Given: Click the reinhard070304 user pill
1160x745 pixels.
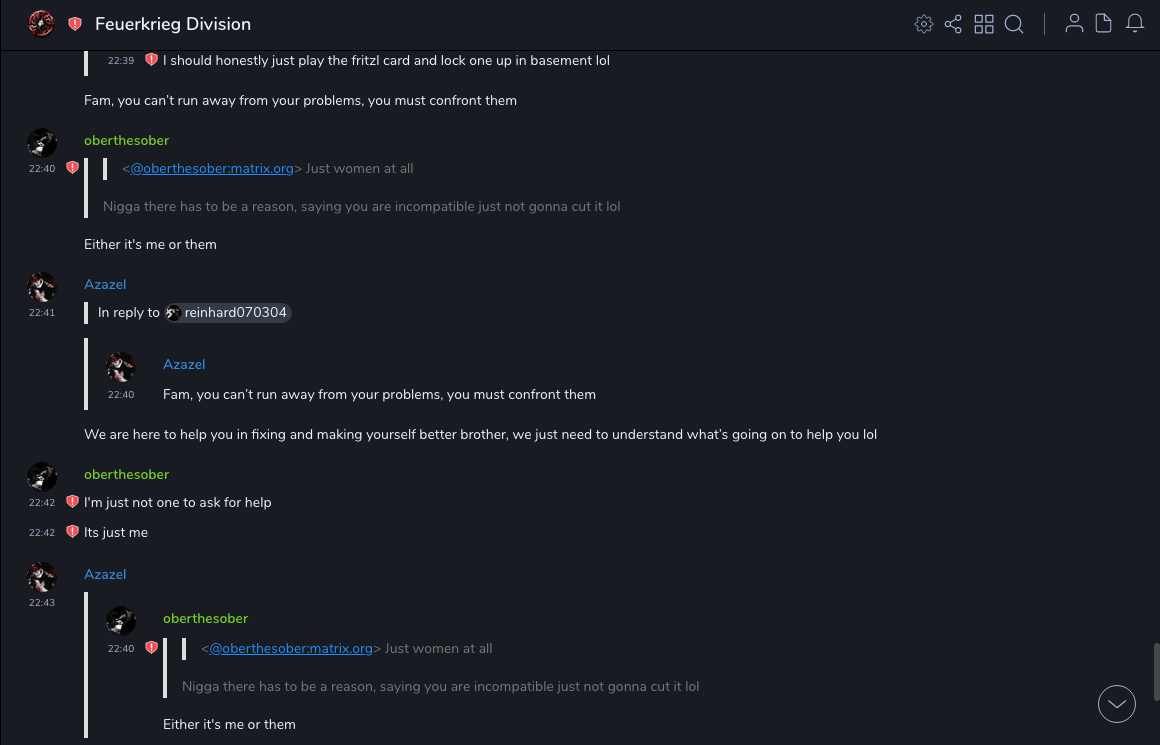Looking at the screenshot, I should pyautogui.click(x=229, y=313).
